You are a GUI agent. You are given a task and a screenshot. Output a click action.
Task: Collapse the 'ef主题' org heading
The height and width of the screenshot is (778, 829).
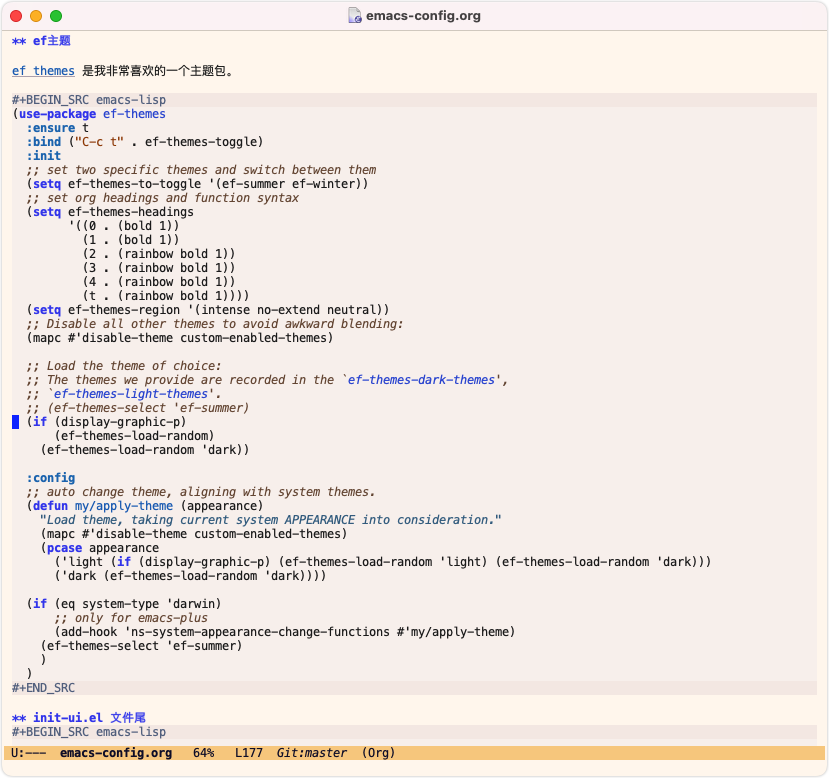[x=41, y=41]
